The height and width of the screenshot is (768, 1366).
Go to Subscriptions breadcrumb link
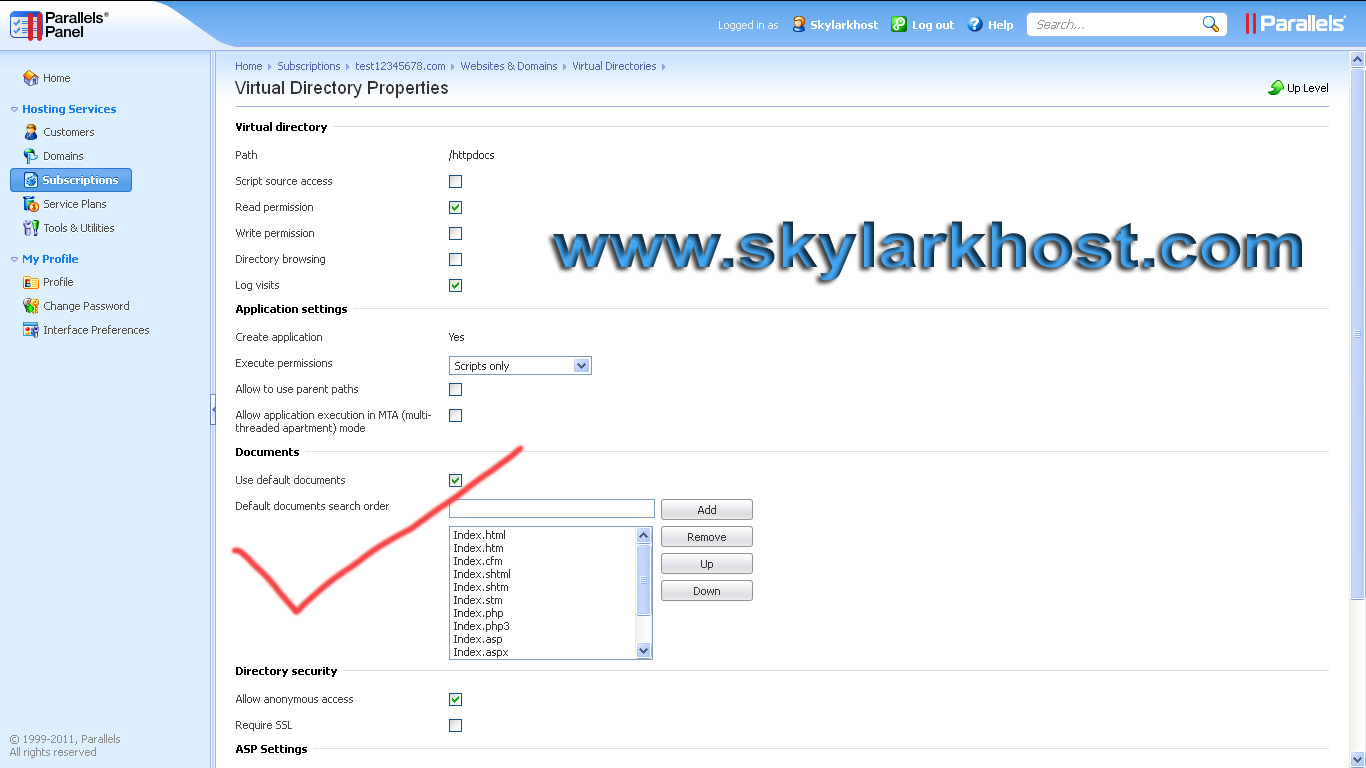[309, 66]
